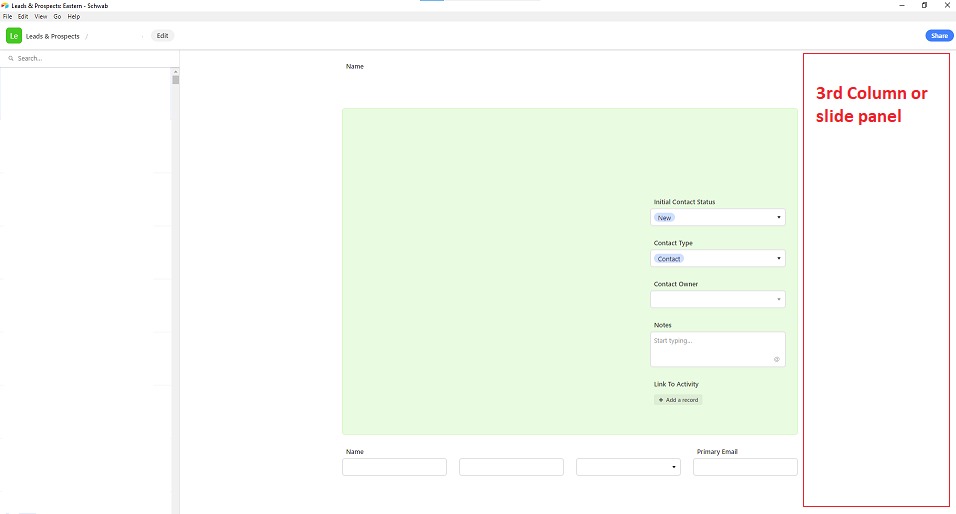Click the Primary Email label
The image size is (956, 514).
717,452
